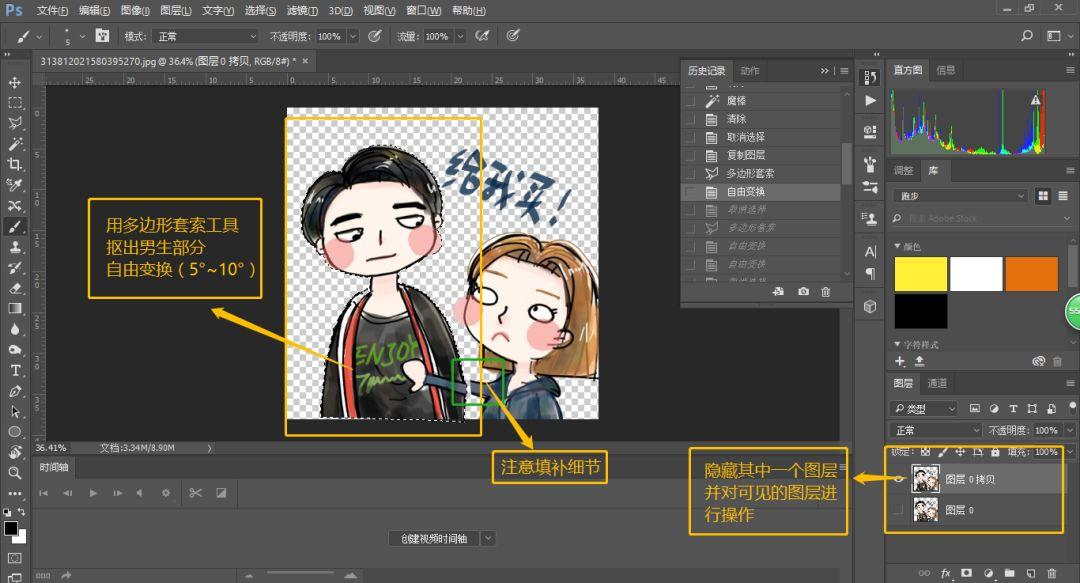Play the timeline
This screenshot has width=1080, height=583.
93,493
